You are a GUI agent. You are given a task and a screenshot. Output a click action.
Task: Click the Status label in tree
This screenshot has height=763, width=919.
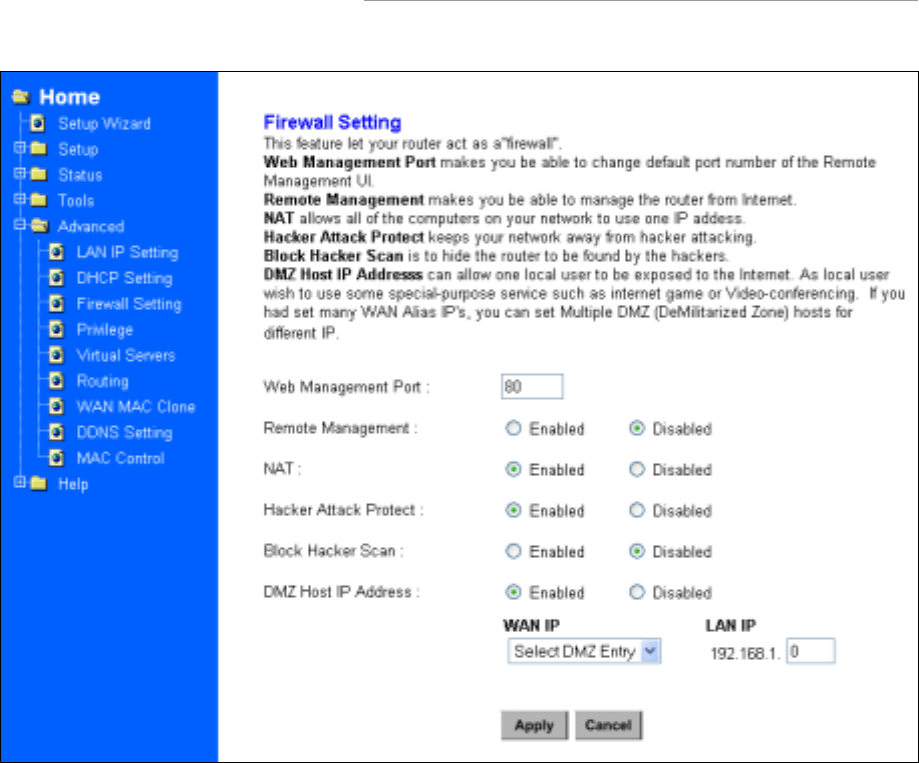tap(80, 175)
